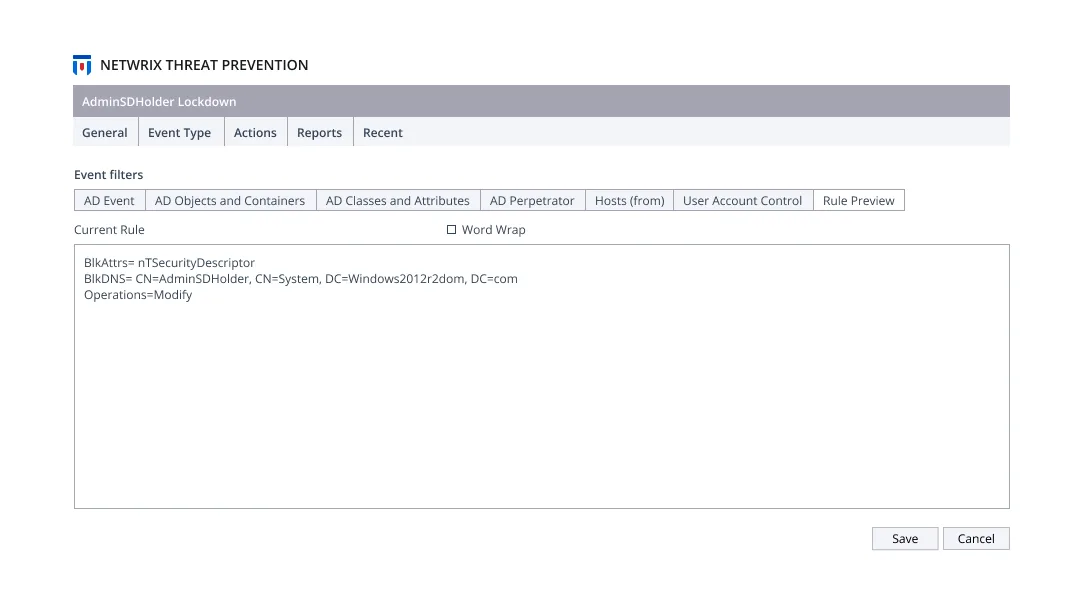Open the Actions tab

click(x=255, y=132)
